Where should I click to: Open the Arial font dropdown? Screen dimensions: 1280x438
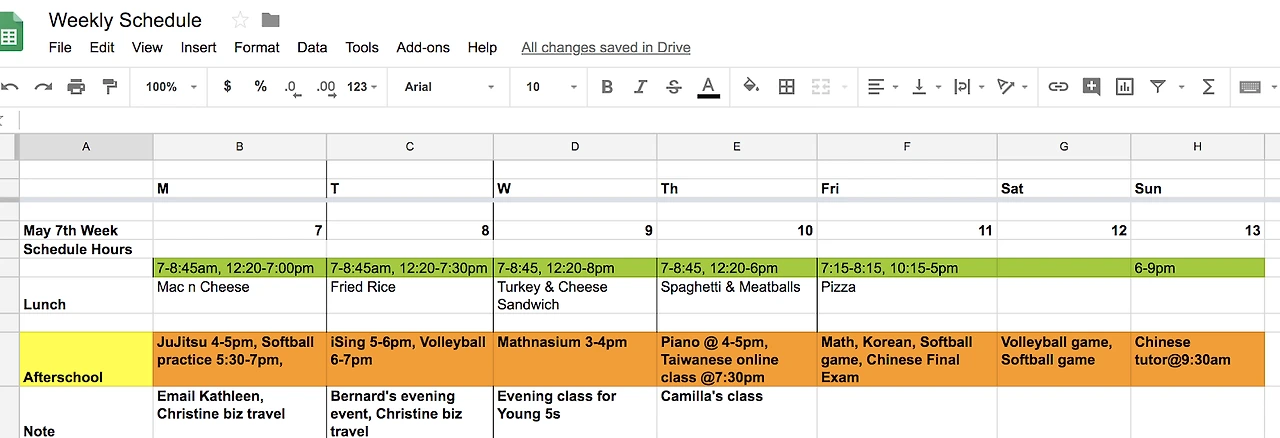[450, 87]
